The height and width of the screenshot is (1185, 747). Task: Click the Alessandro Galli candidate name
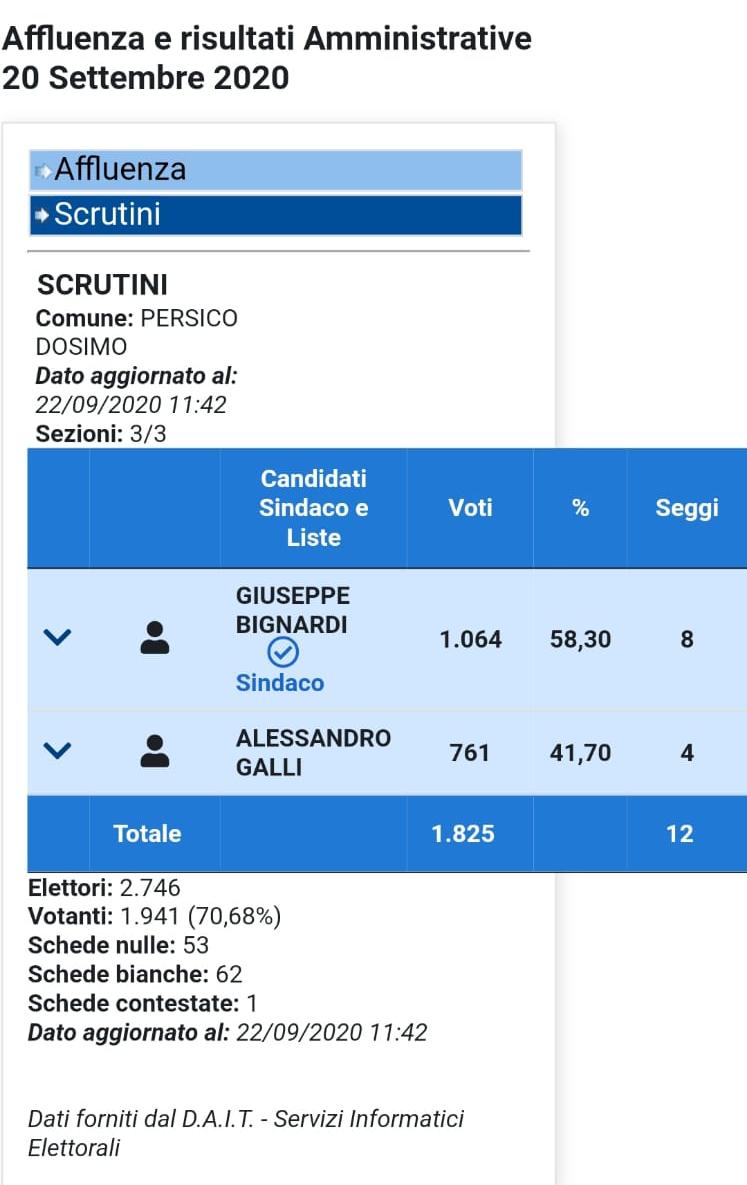(x=313, y=752)
